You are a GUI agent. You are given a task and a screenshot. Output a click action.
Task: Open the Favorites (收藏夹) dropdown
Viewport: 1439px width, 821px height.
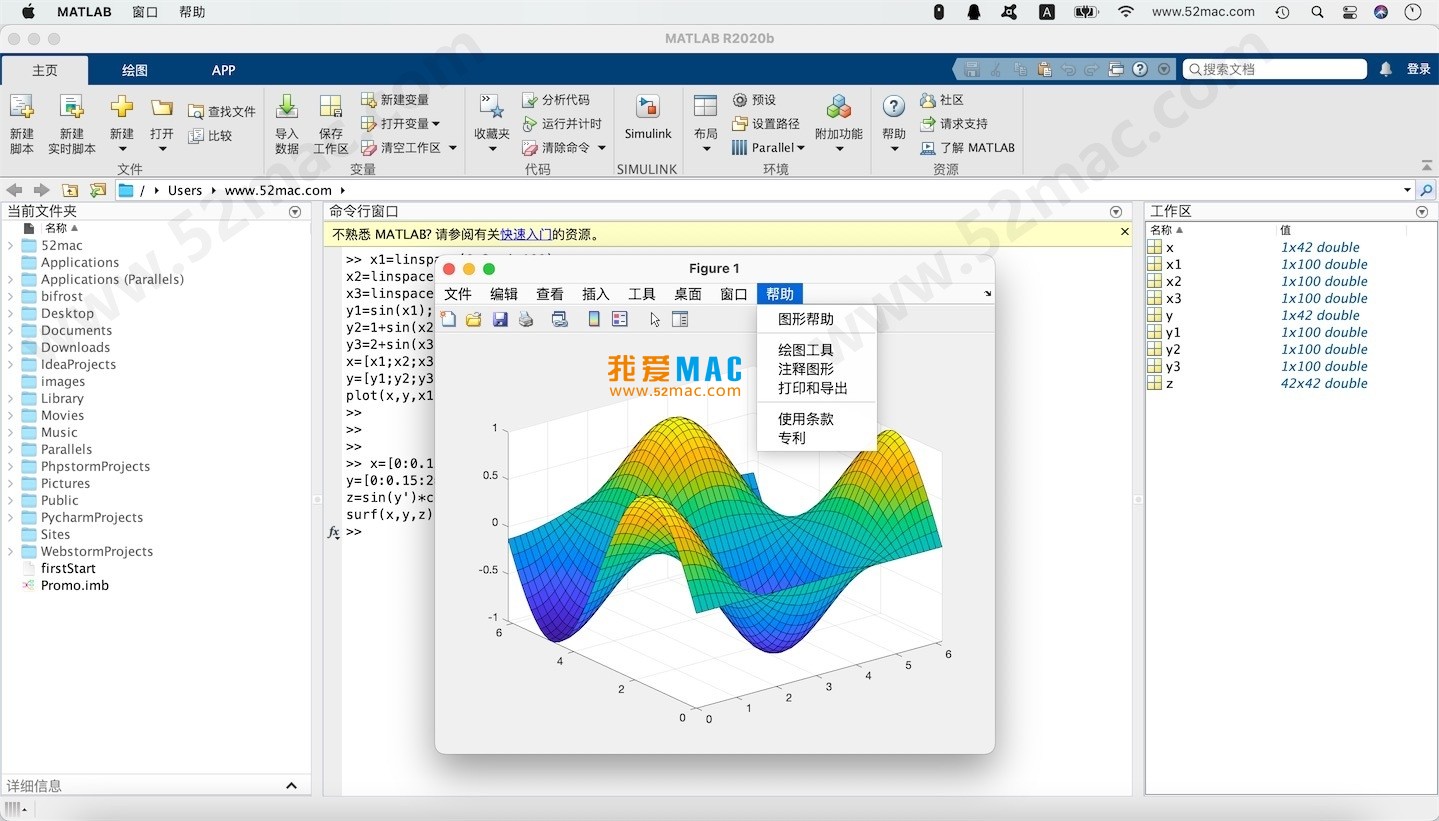click(x=492, y=150)
